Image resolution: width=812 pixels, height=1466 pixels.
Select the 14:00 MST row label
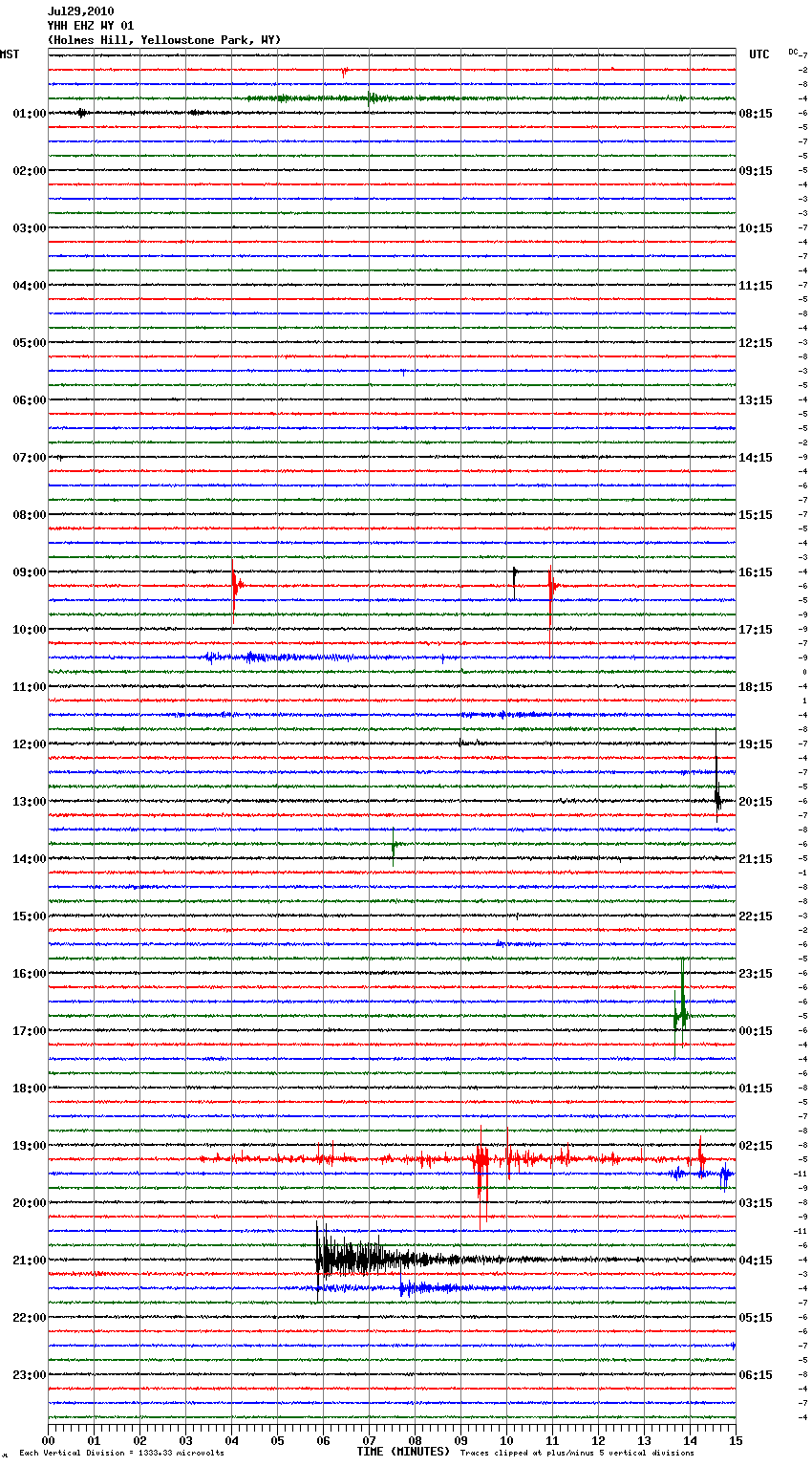(x=30, y=859)
